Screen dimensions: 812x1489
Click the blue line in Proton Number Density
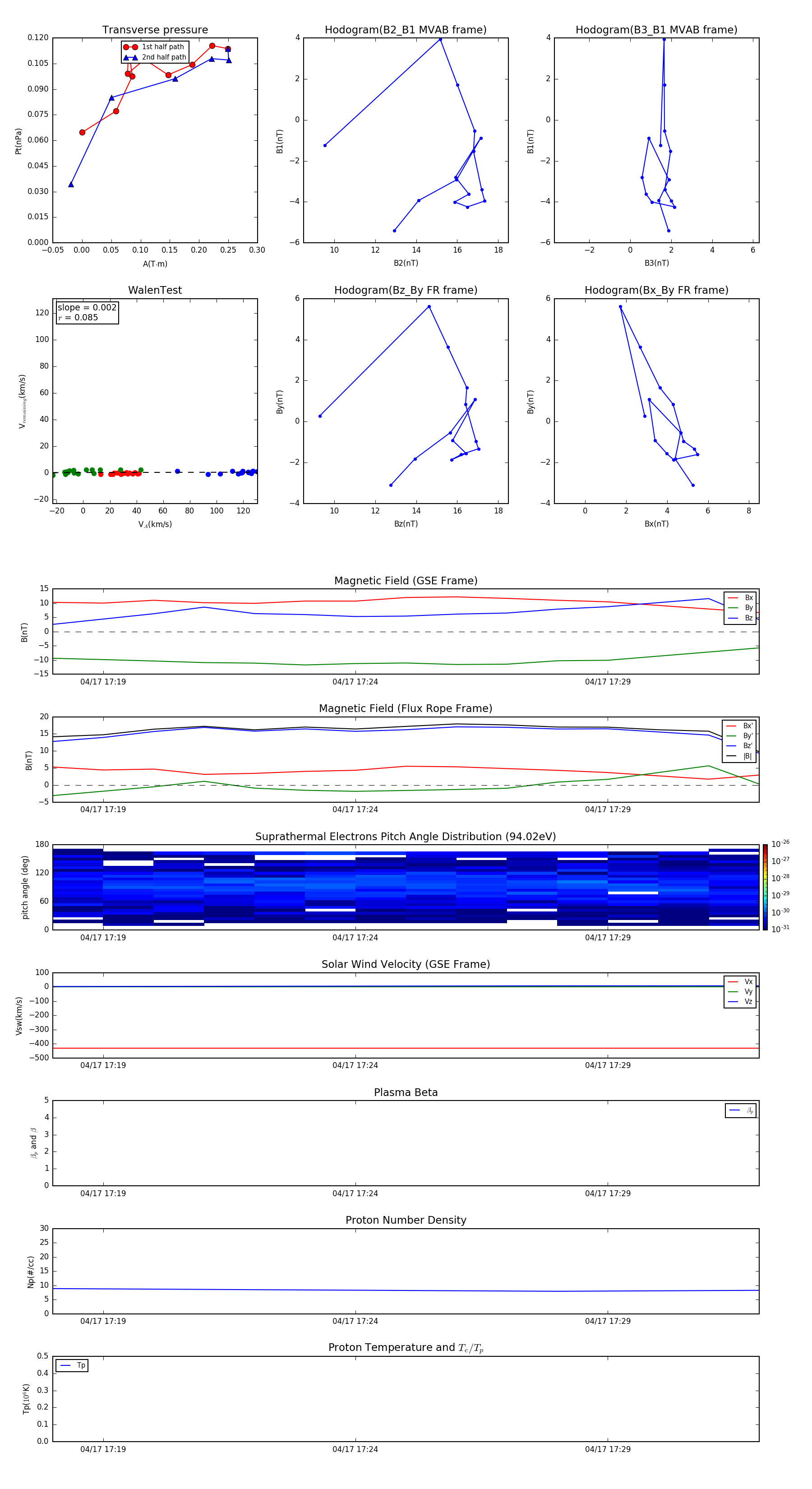[406, 1290]
